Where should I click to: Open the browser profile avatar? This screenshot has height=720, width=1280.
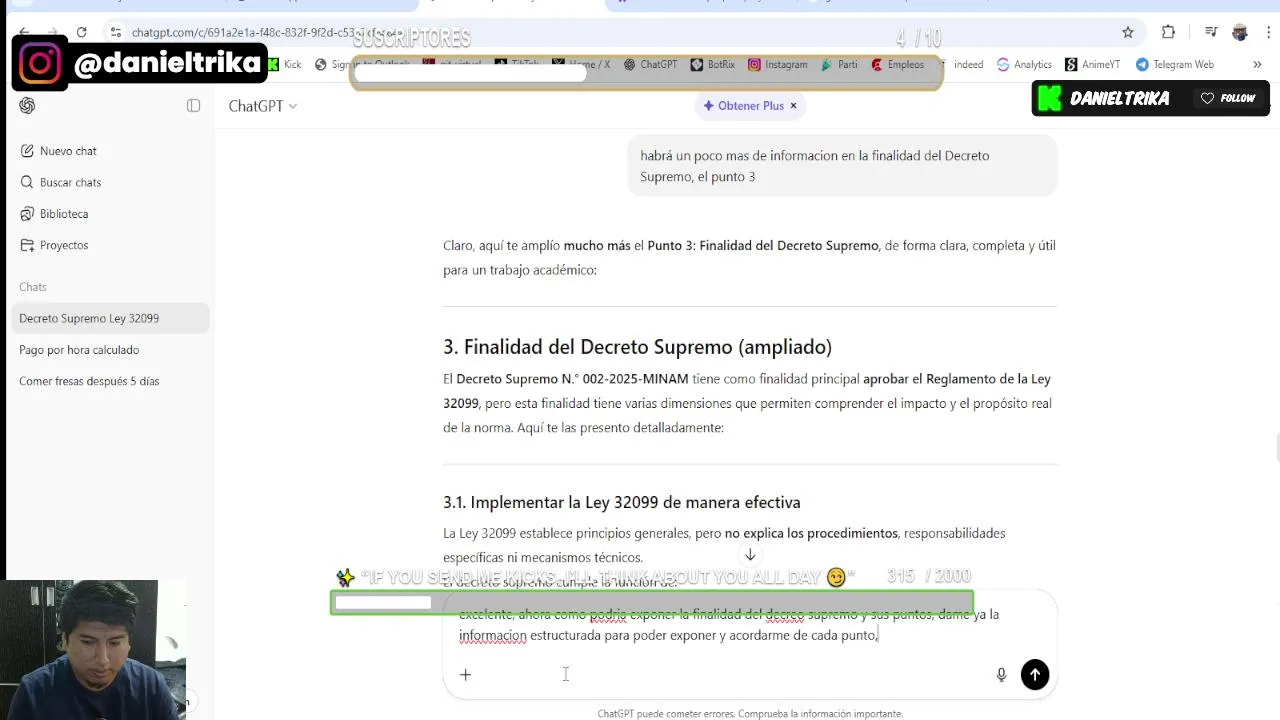(1240, 32)
